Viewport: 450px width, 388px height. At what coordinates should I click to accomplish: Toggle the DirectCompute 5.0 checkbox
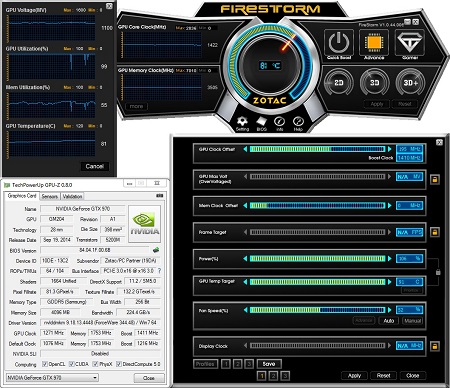coord(118,364)
